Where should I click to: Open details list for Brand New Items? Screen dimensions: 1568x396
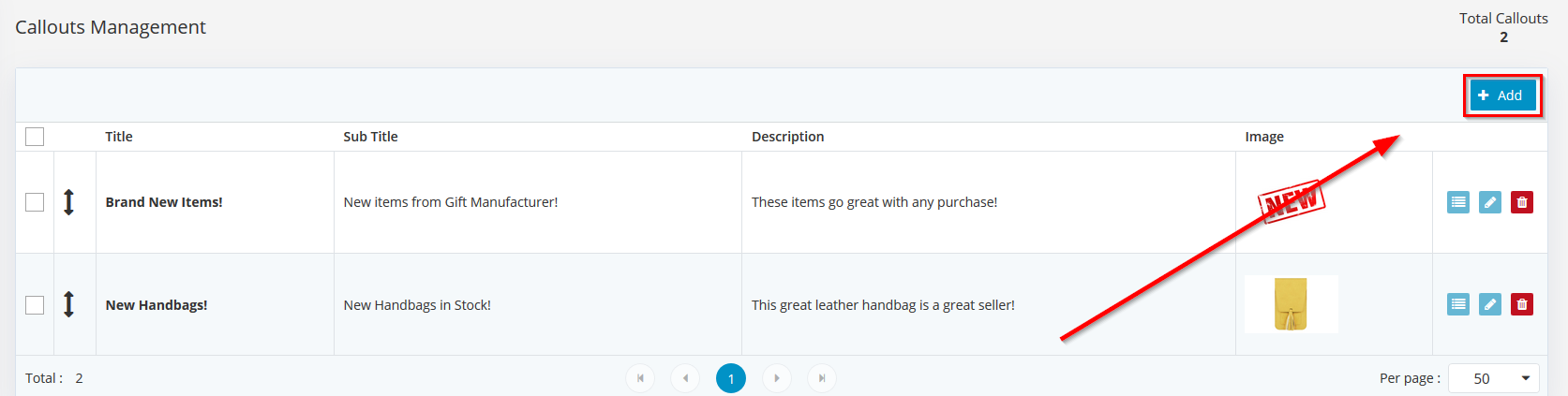click(1458, 202)
